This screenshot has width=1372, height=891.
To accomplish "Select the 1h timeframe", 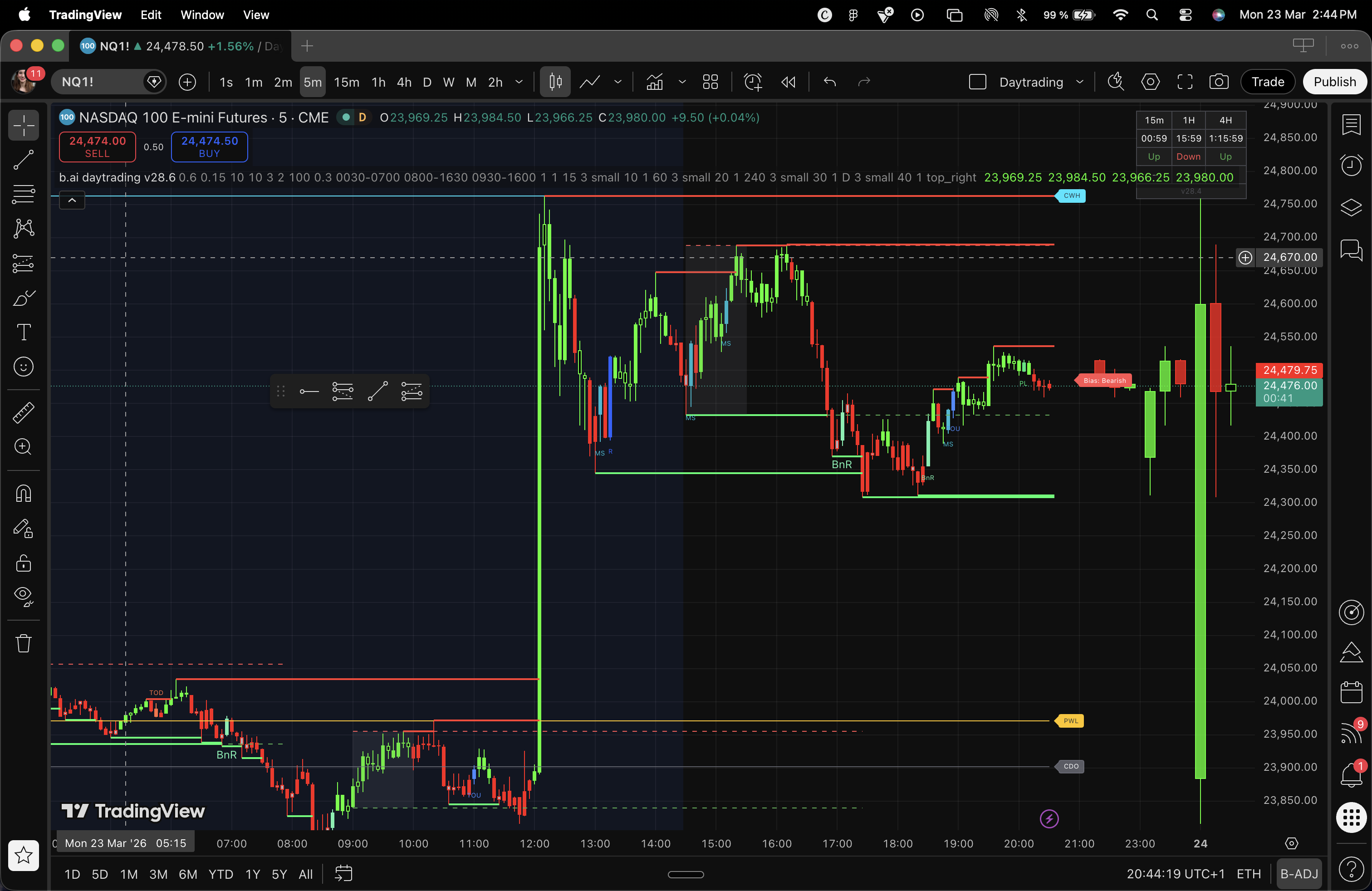I will [x=378, y=82].
